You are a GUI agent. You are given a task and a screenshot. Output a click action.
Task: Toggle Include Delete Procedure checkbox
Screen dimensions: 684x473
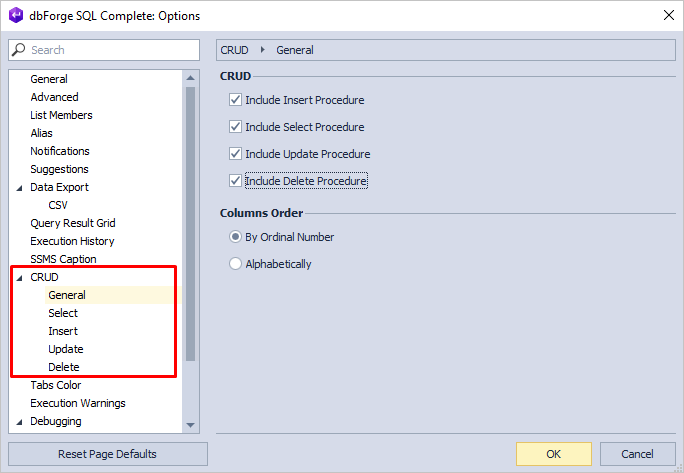click(x=236, y=181)
